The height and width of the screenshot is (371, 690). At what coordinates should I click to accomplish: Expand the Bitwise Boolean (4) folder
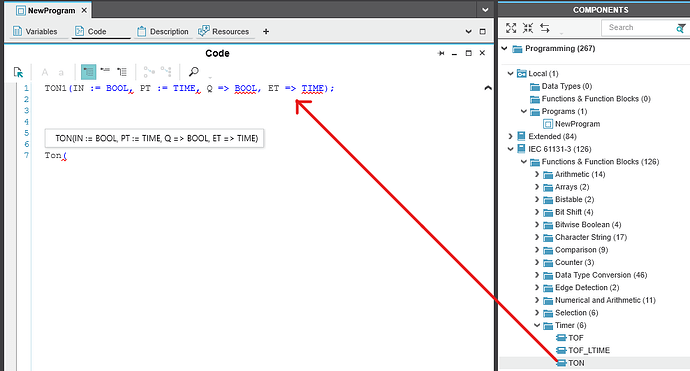537,224
